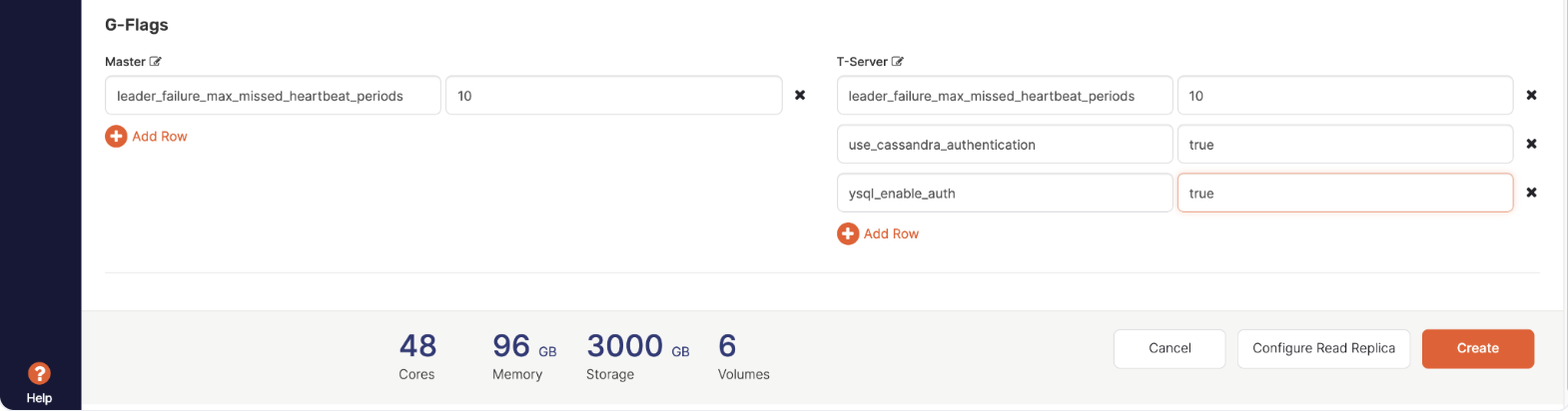Focus the T-Server leader_failure_max_missed_heartbeat_periods name field

point(1004,96)
